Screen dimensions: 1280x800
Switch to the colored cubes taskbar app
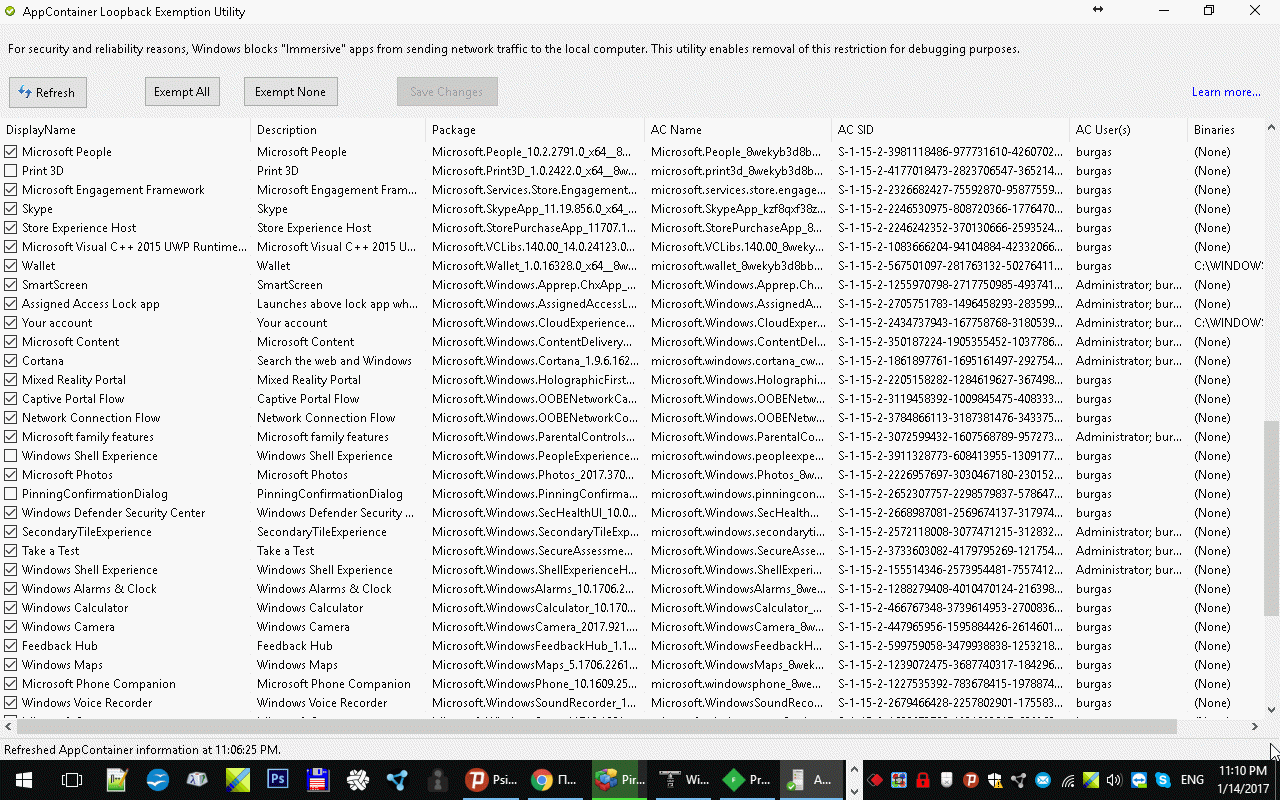[x=618, y=780]
